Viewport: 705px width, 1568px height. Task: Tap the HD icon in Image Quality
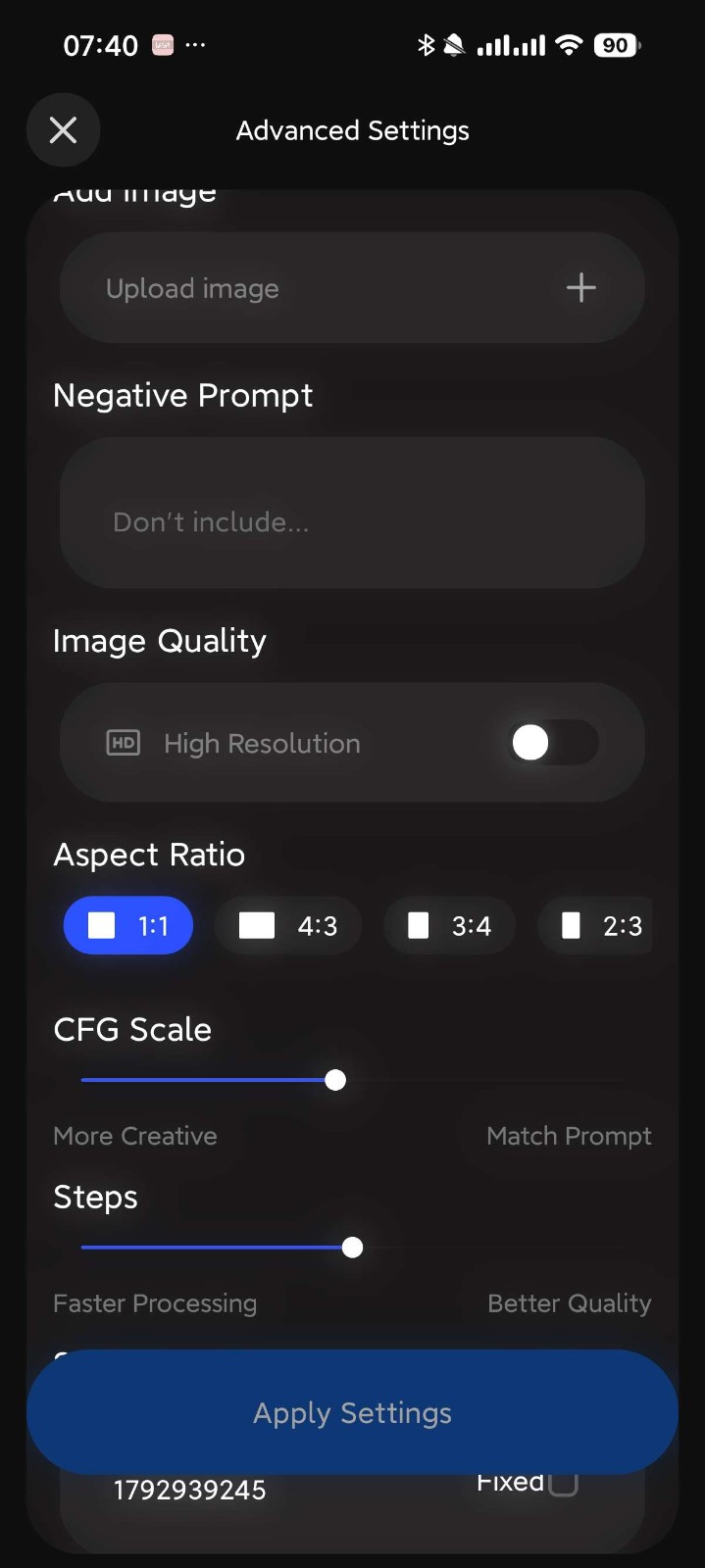coord(123,743)
